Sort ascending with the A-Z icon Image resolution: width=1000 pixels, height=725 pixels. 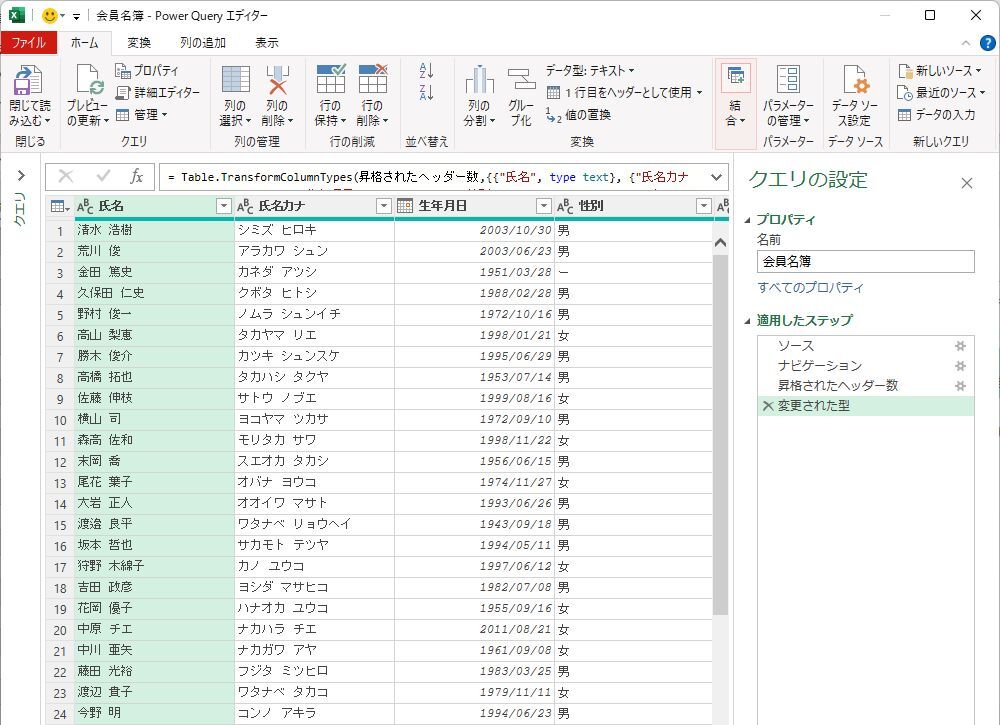pos(427,71)
